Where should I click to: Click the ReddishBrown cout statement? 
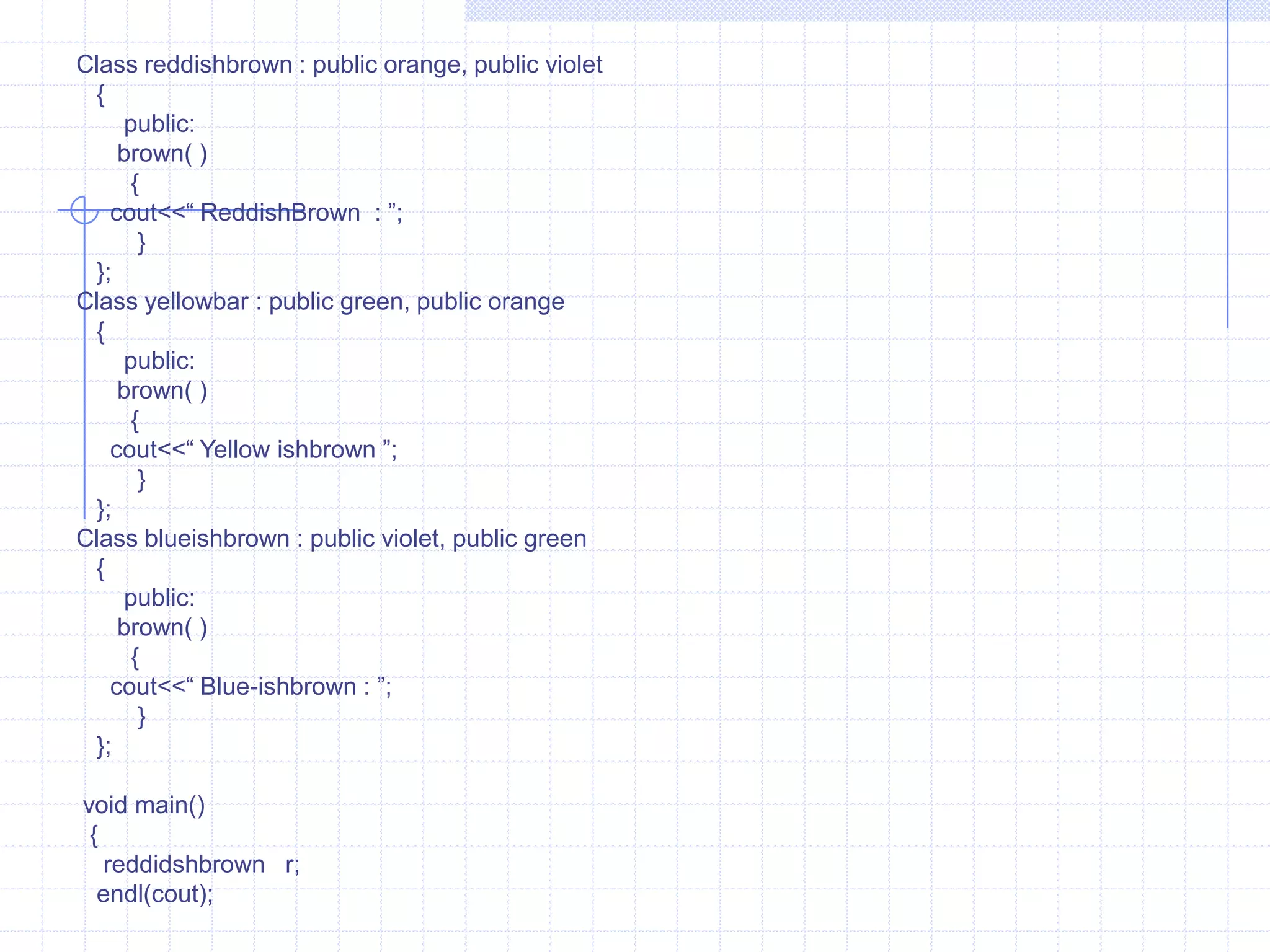(256, 213)
